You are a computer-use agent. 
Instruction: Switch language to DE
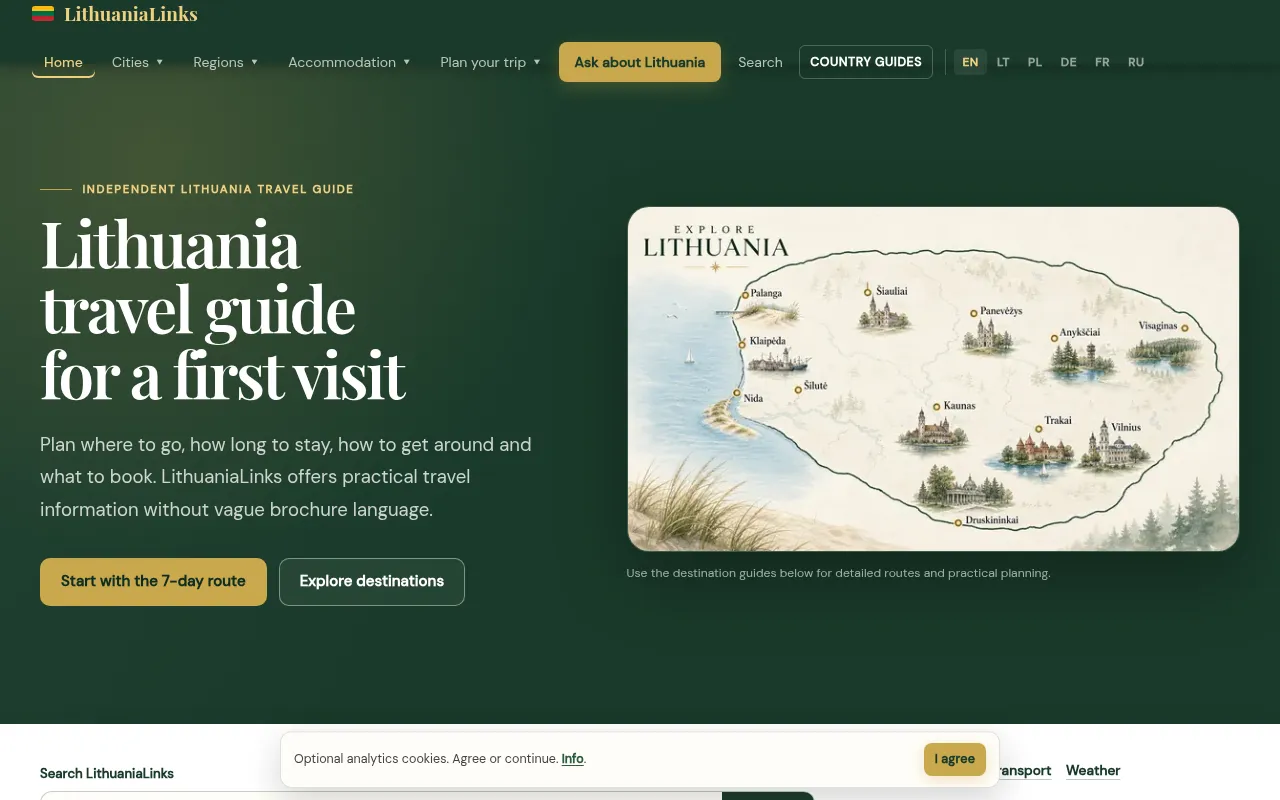(1069, 62)
